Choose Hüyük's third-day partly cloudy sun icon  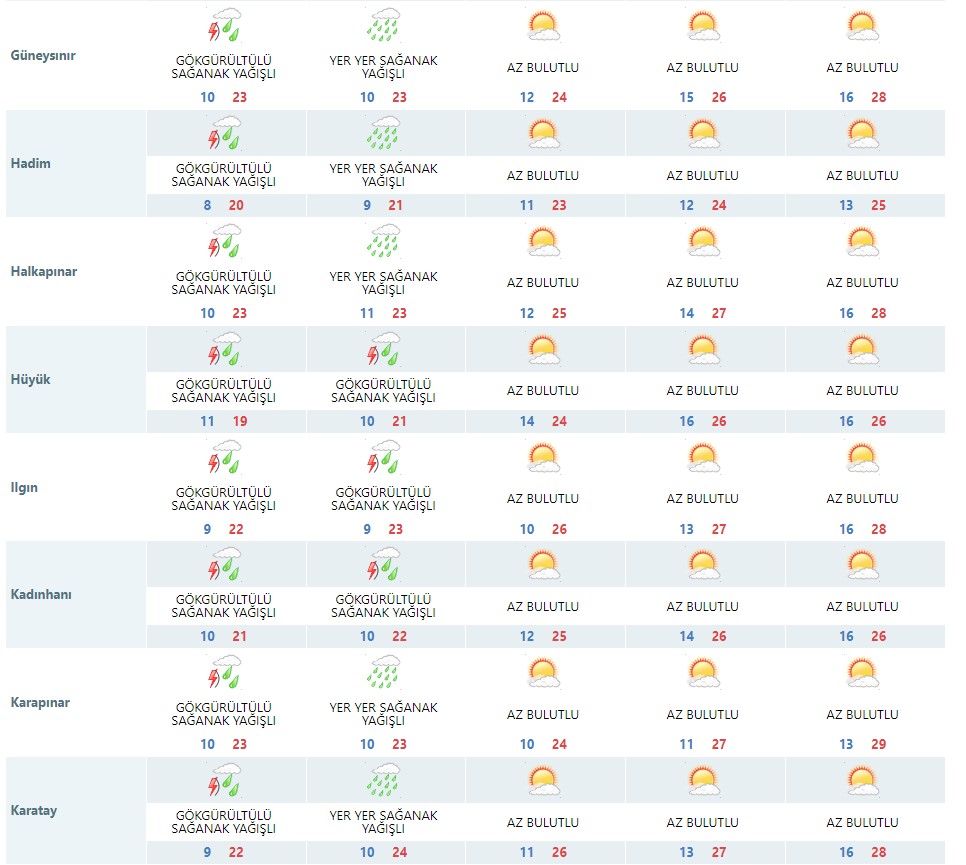pos(543,350)
